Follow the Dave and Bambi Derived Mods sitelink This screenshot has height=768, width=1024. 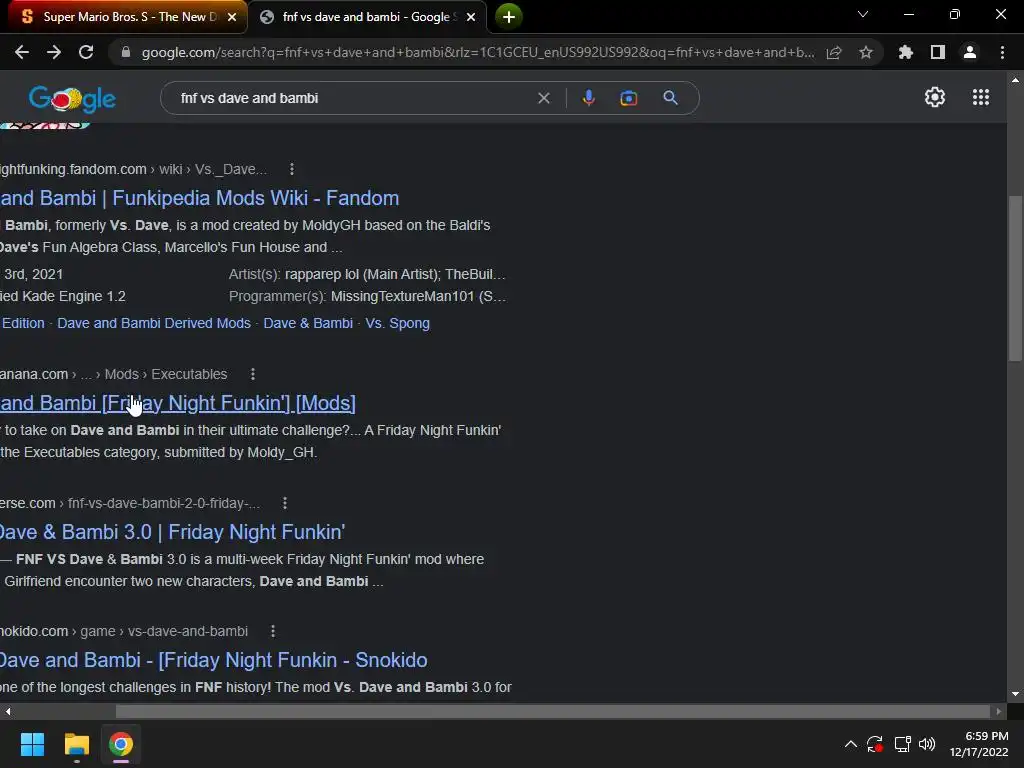click(153, 323)
